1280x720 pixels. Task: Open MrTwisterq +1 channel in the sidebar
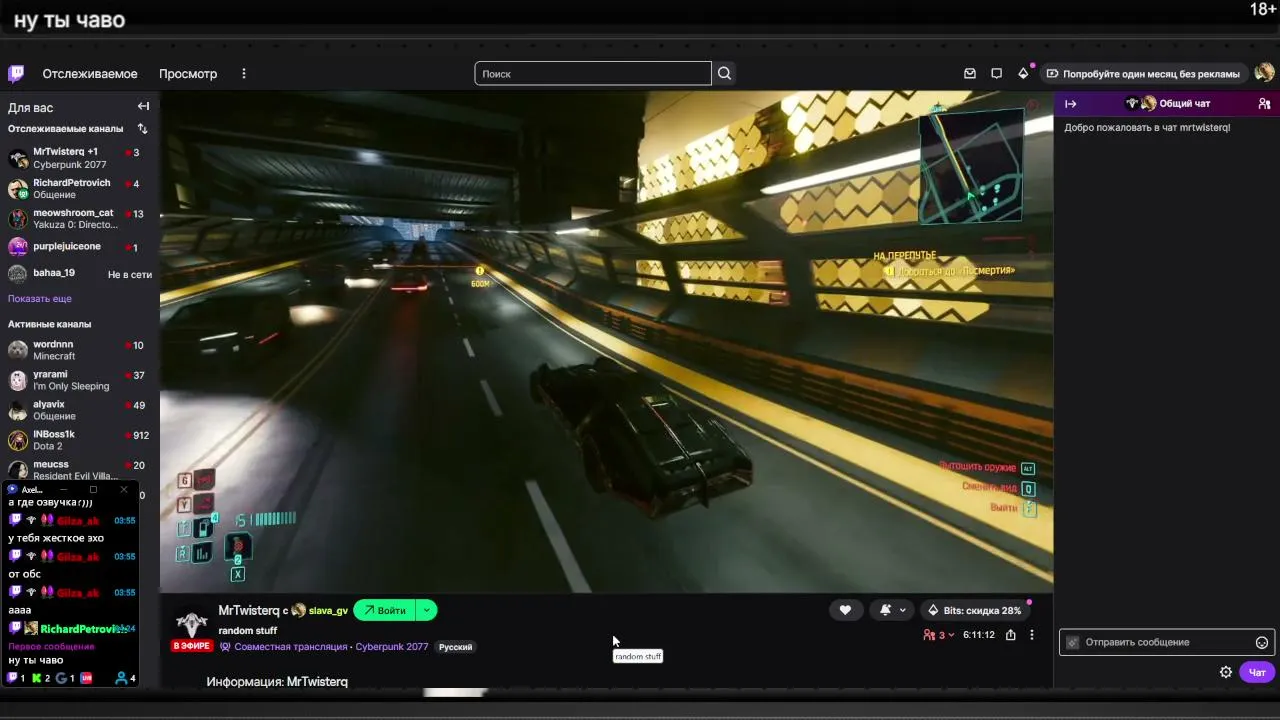pos(79,158)
